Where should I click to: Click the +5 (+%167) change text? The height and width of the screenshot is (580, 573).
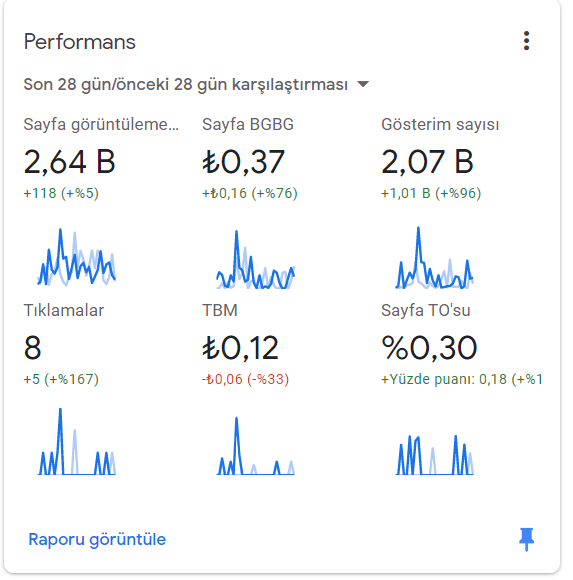pyautogui.click(x=61, y=379)
